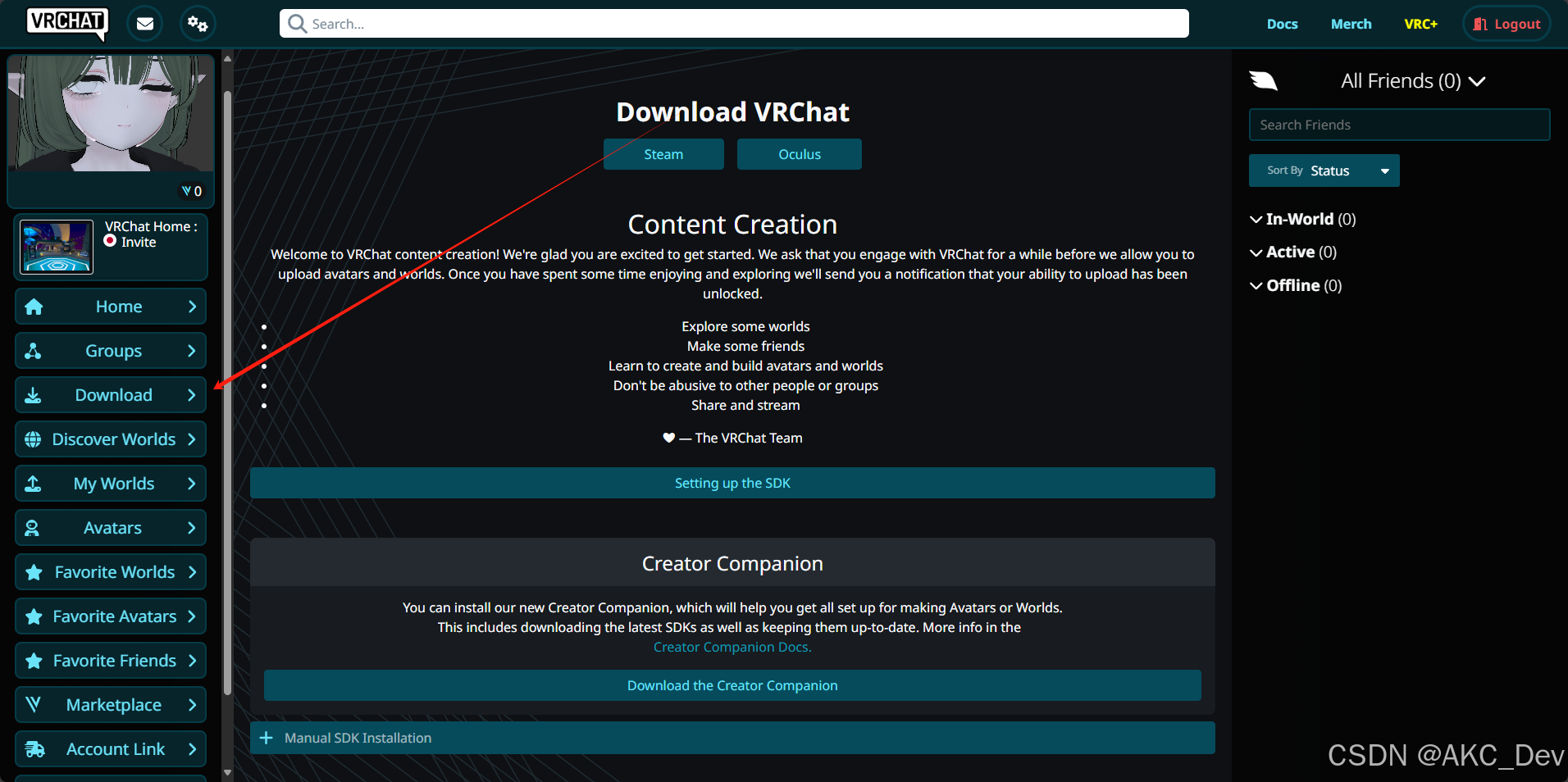The height and width of the screenshot is (782, 1568).
Task: Open Favorite Worlds menu item
Action: (111, 572)
